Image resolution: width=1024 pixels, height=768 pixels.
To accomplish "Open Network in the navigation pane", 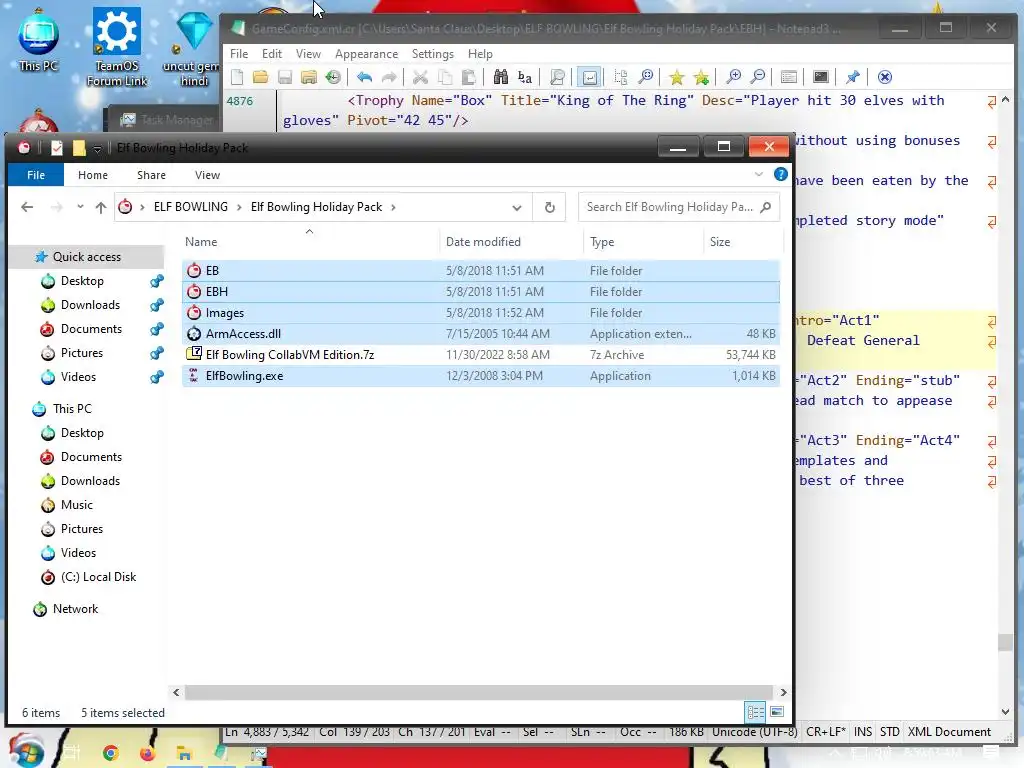I will pyautogui.click(x=75, y=609).
